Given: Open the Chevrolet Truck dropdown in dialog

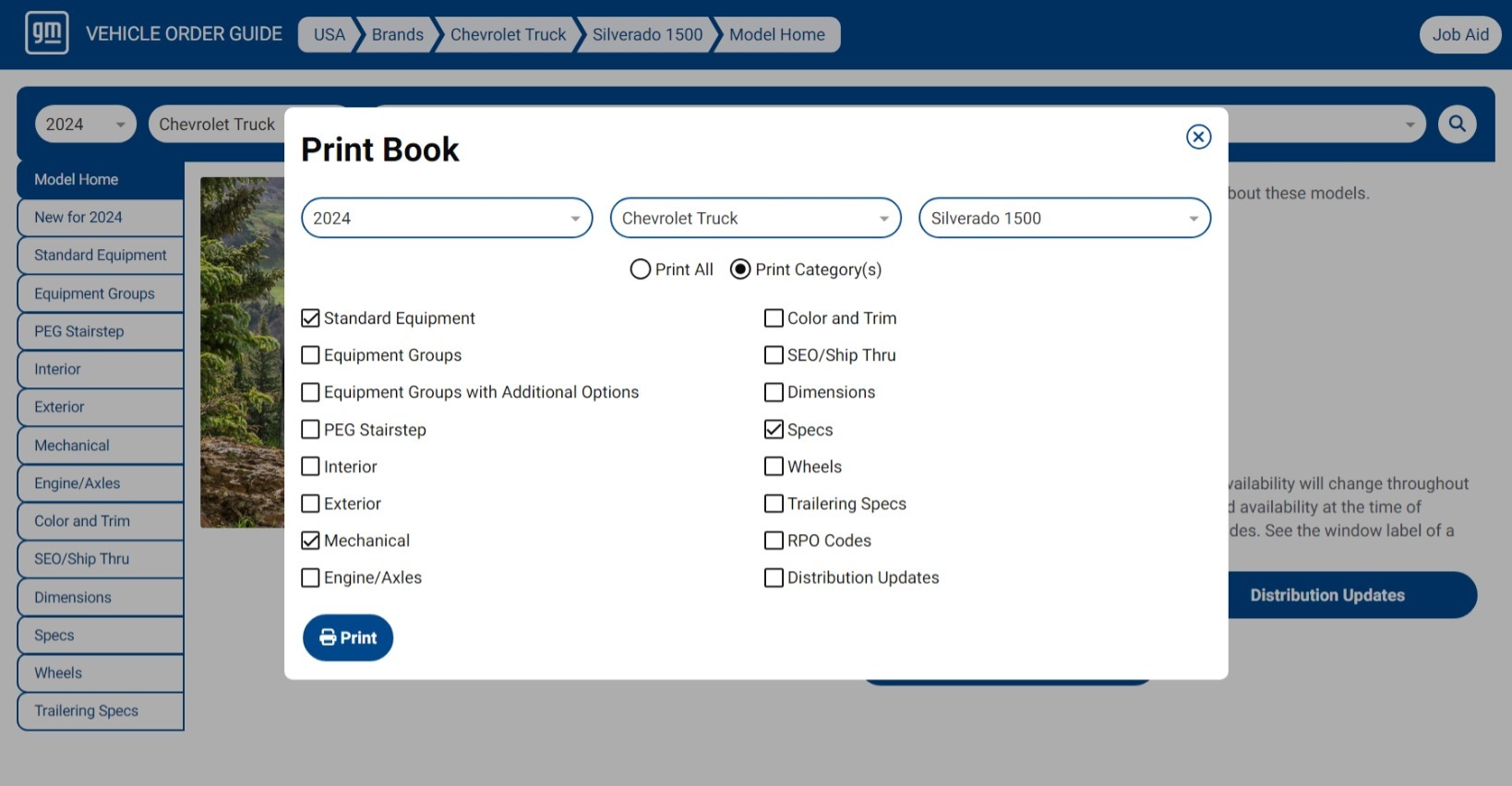Looking at the screenshot, I should pos(756,218).
